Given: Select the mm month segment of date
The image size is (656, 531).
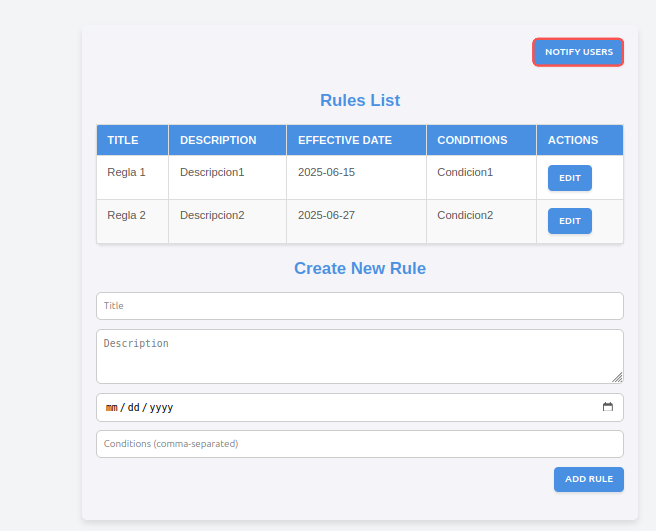Looking at the screenshot, I should click(112, 407).
